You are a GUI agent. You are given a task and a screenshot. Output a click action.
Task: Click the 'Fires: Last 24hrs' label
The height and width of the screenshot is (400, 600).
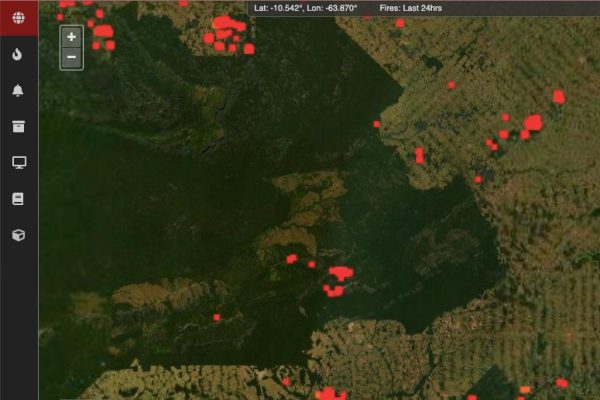411,8
